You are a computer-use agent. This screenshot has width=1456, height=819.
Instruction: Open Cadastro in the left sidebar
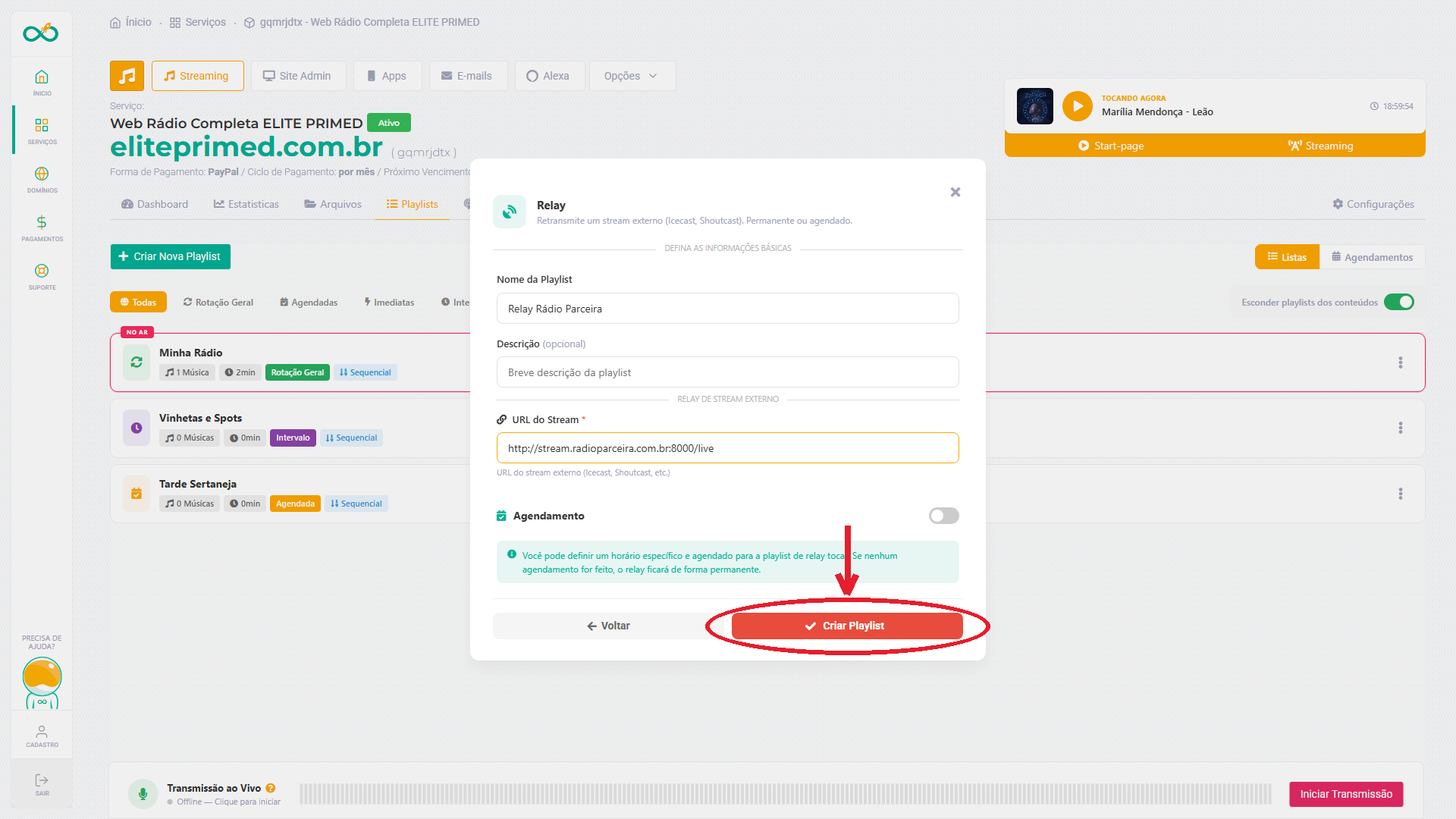click(42, 736)
